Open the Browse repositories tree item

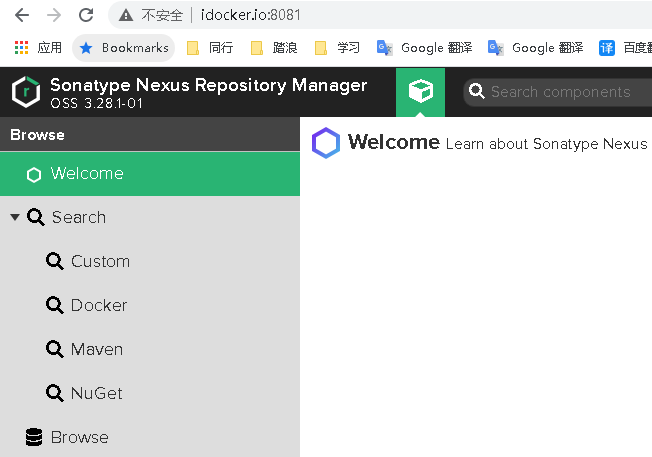tap(79, 437)
